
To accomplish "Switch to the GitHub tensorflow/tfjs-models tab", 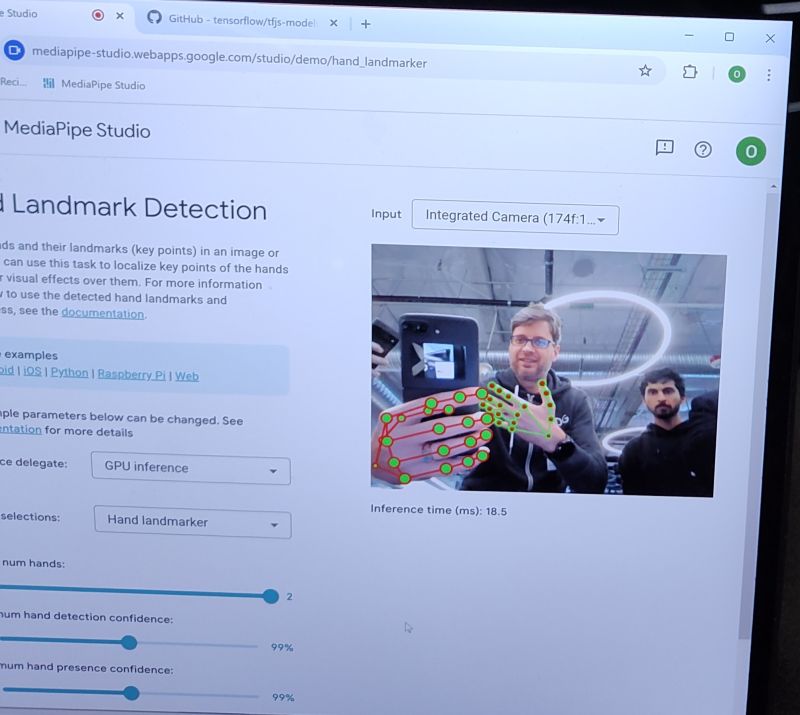I will 240,20.
